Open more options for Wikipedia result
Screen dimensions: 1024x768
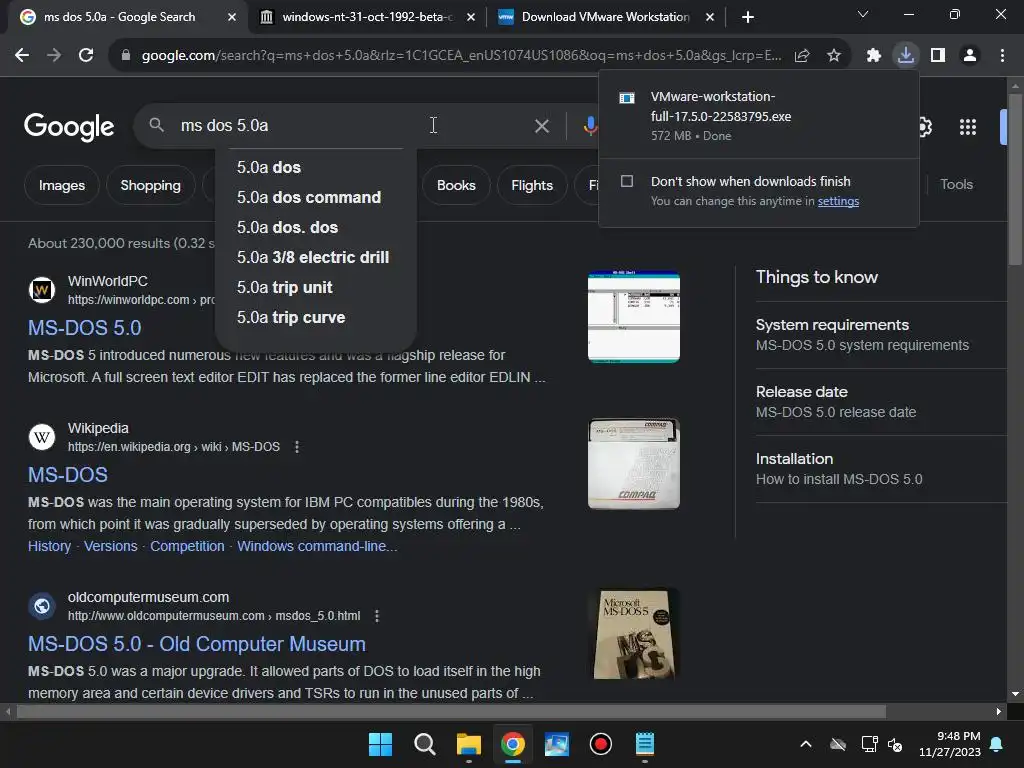point(296,447)
